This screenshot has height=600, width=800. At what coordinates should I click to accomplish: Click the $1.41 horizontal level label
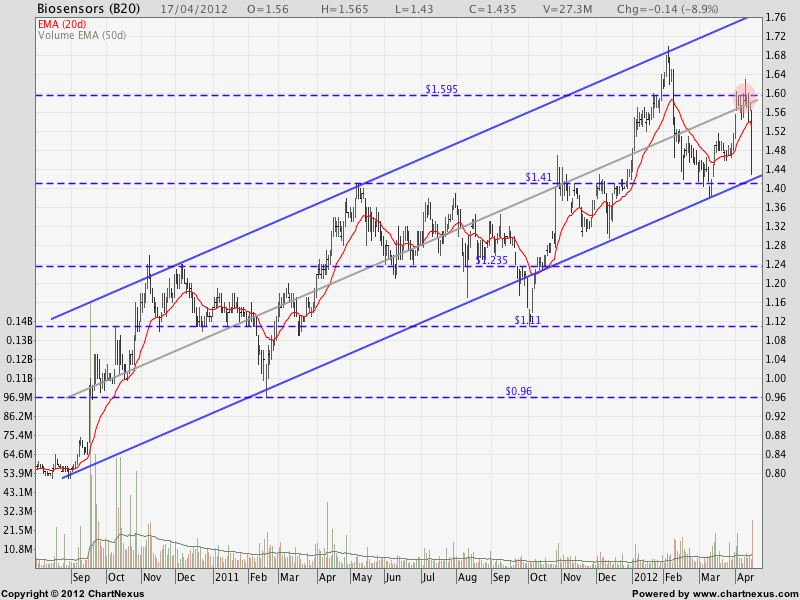pyautogui.click(x=538, y=177)
